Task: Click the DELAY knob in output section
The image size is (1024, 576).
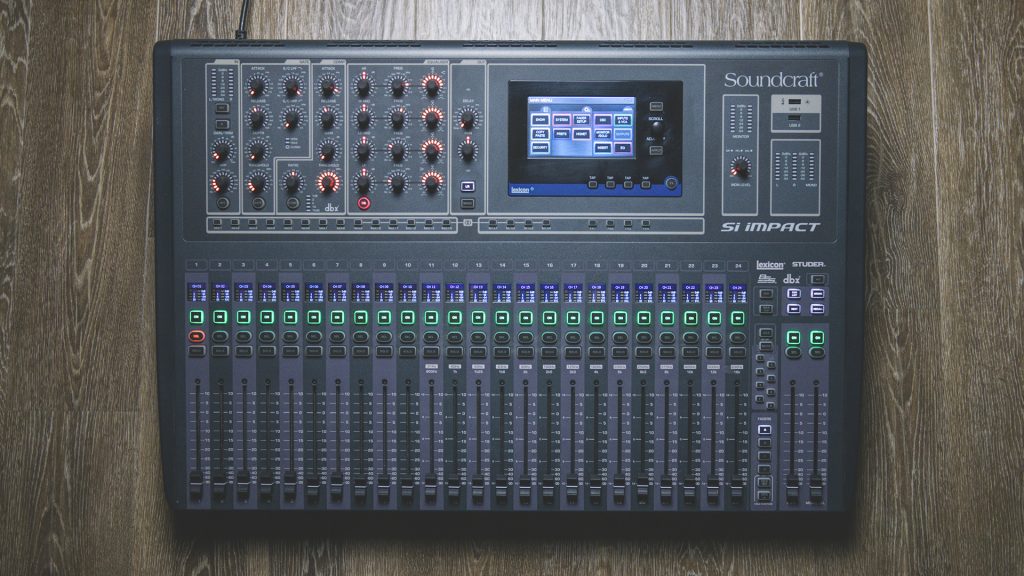Action: [x=466, y=119]
